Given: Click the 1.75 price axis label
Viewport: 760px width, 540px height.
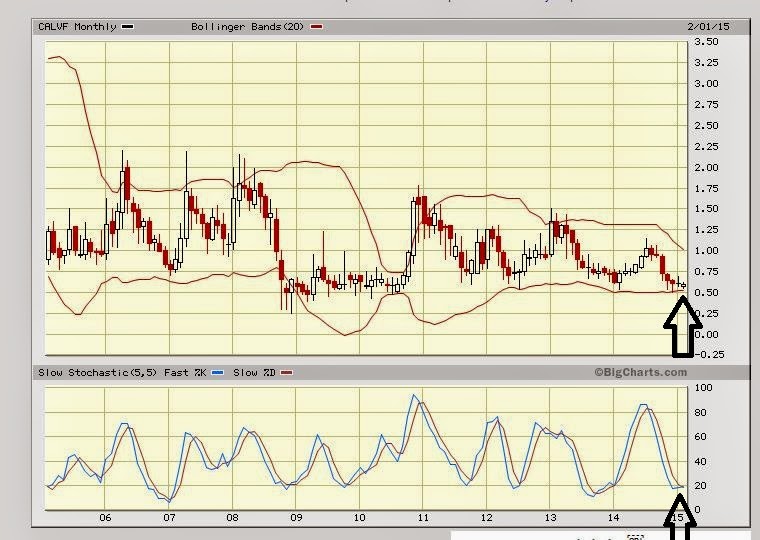Looking at the screenshot, I should [706, 189].
